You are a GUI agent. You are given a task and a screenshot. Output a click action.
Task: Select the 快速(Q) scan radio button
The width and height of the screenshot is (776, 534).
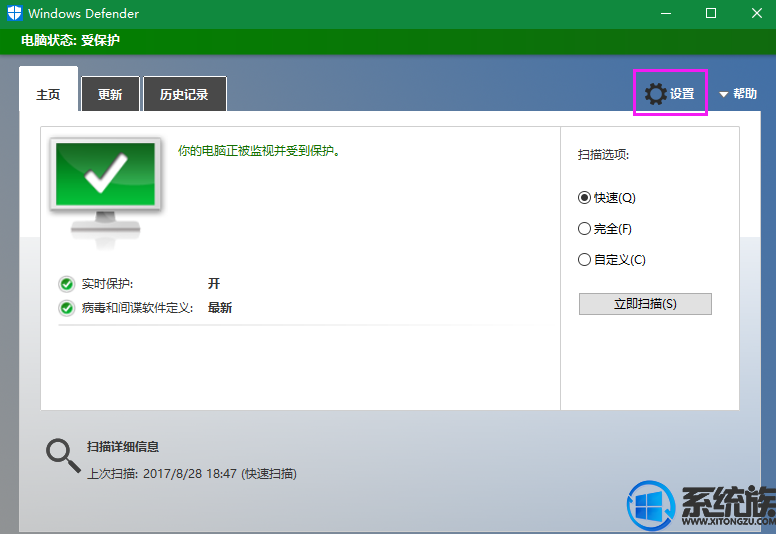click(x=584, y=198)
